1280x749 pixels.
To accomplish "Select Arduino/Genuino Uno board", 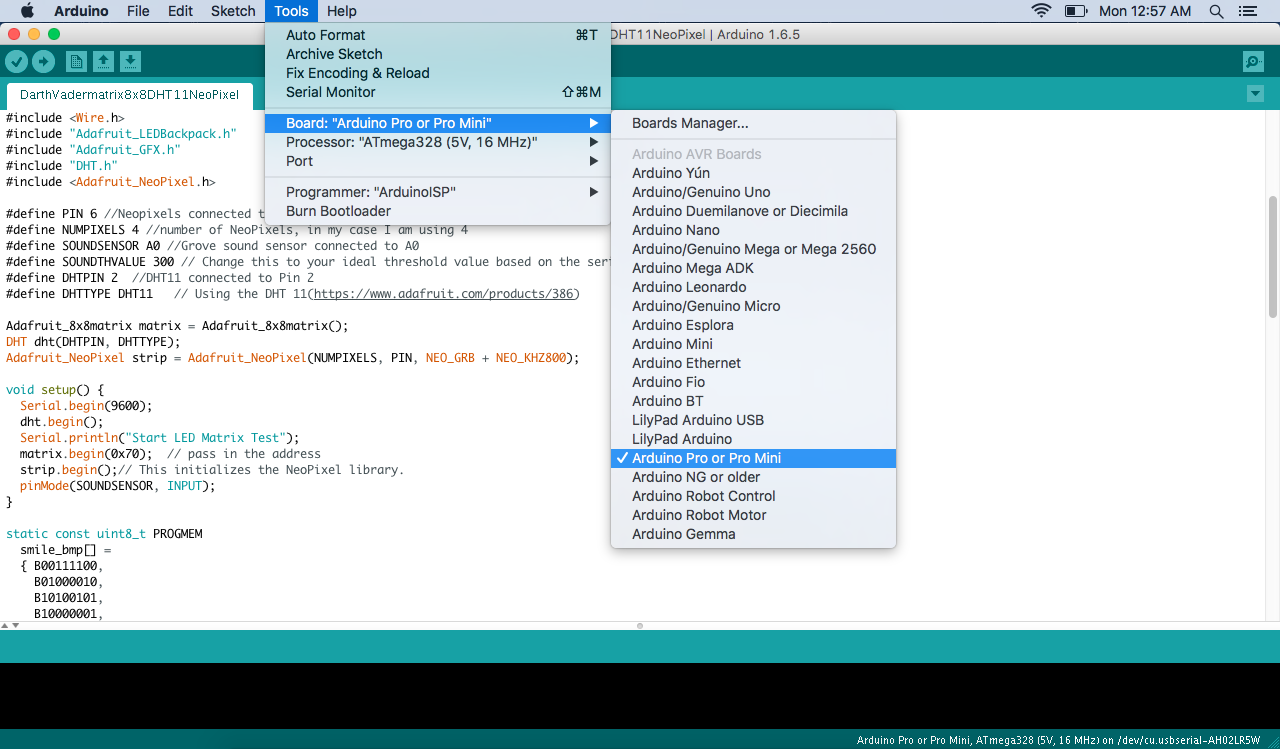I will pyautogui.click(x=753, y=192).
